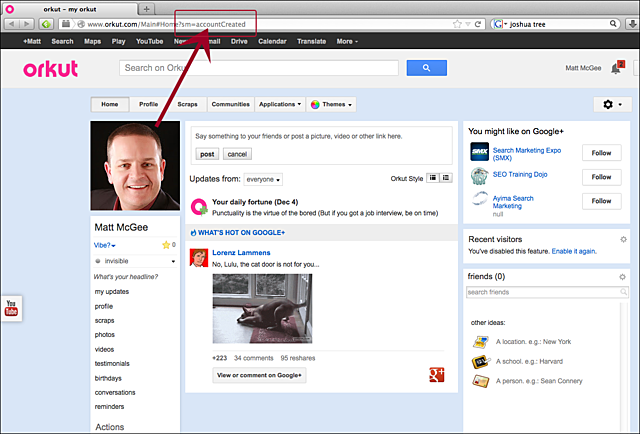
Task: Click the school idea icon
Action: tap(480, 361)
